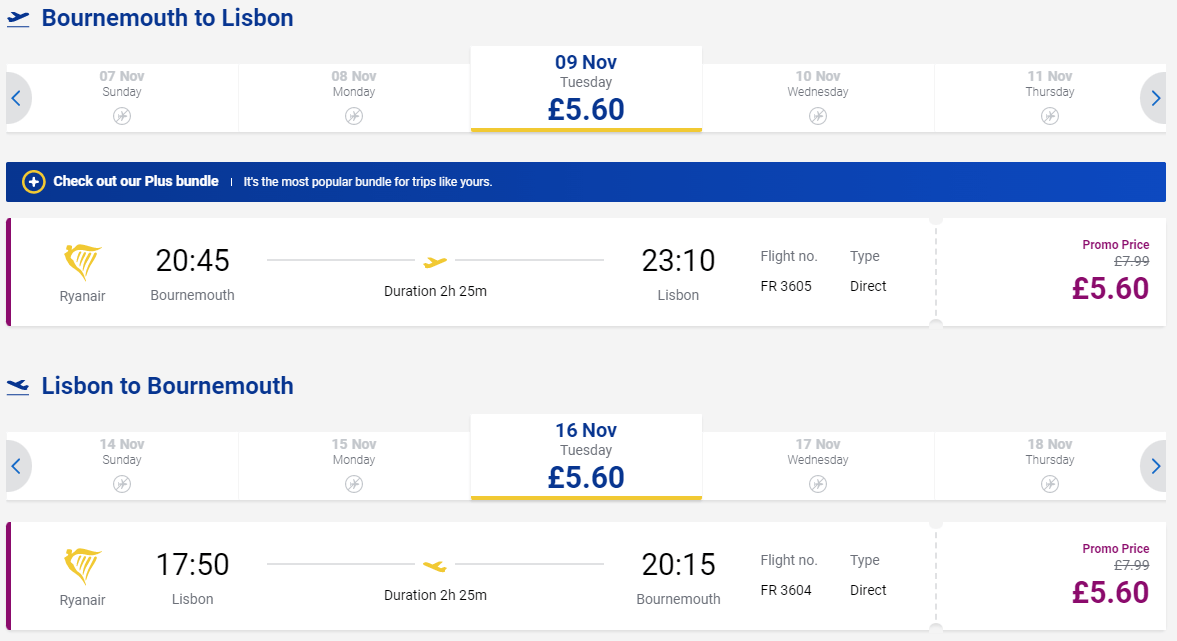Click the no-flight icon under 07 Nov Sunday
The image size is (1177, 641).
[x=122, y=116]
